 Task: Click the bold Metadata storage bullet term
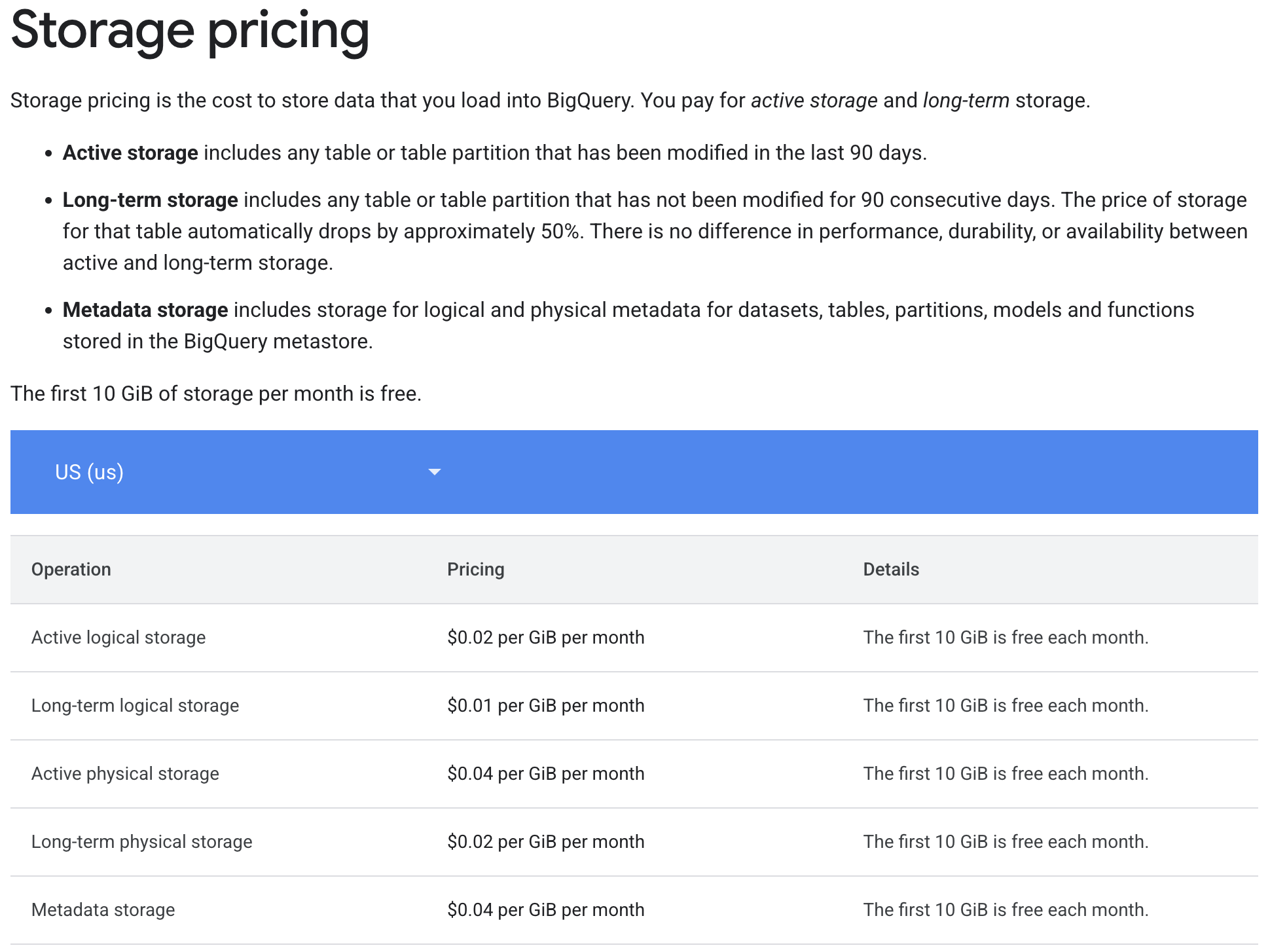pyautogui.click(x=145, y=310)
